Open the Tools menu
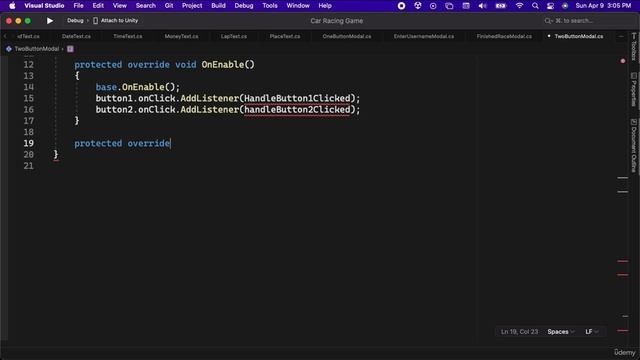 point(270,6)
